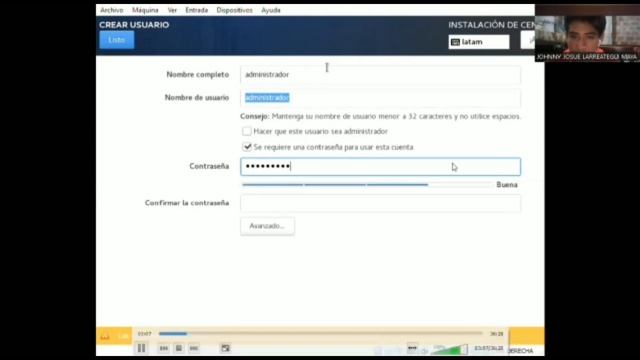Click into the Nombre de usuario field
This screenshot has height=360, width=640.
point(380,98)
